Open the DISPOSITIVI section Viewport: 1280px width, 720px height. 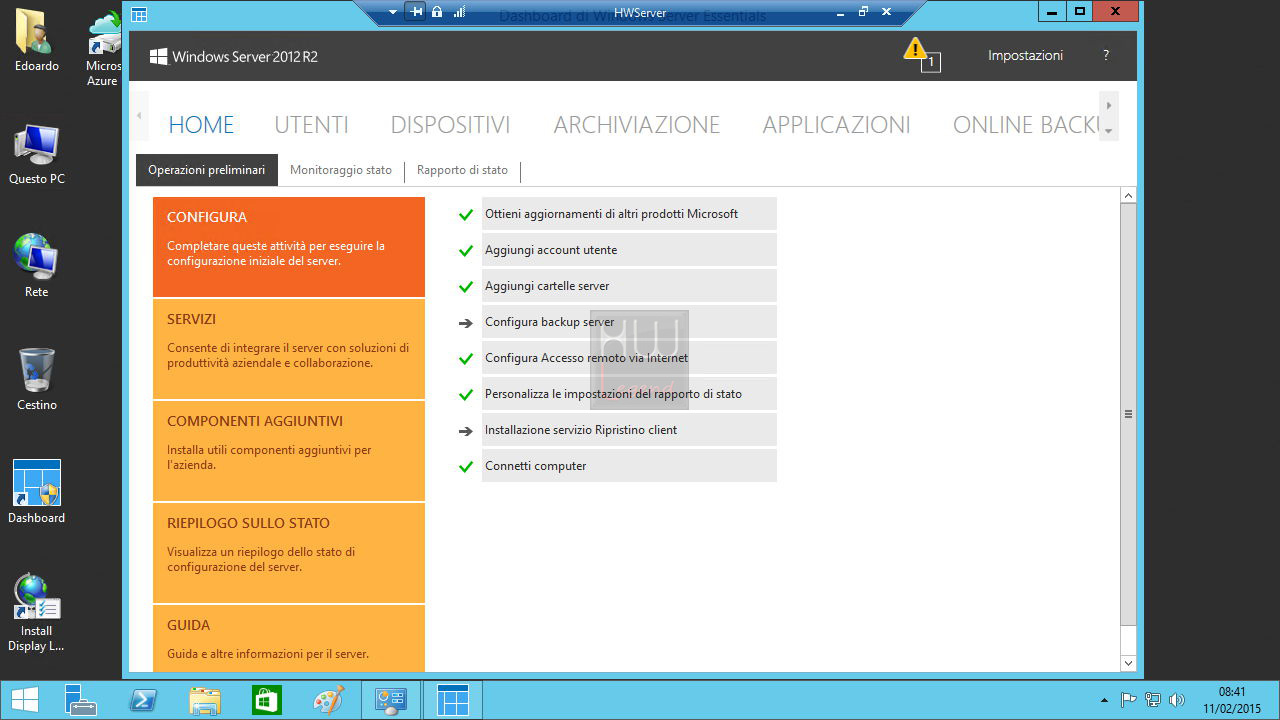coord(450,125)
